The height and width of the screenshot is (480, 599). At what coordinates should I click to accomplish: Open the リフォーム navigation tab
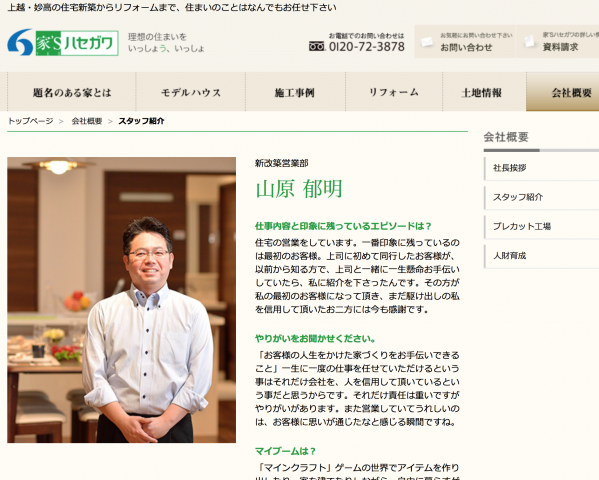(394, 92)
